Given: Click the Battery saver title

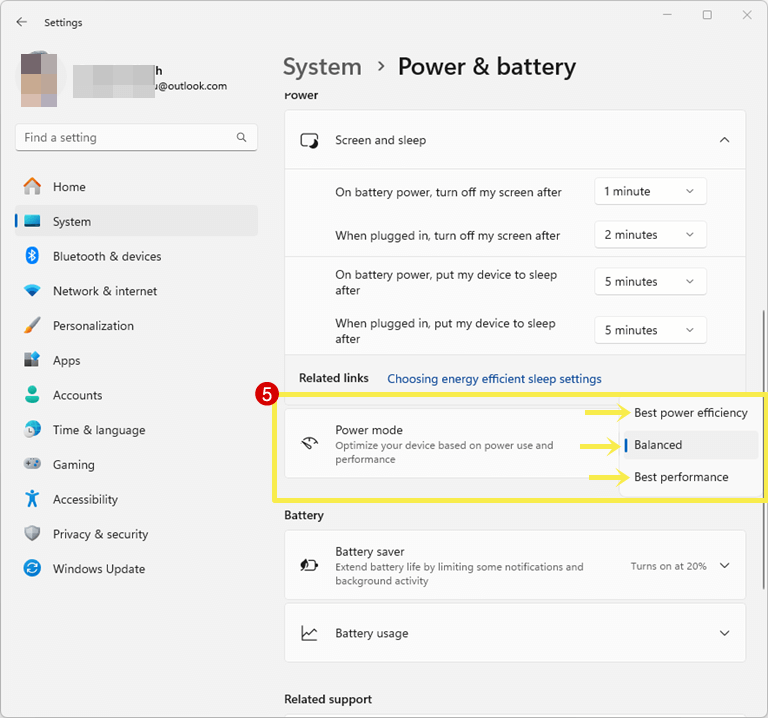Looking at the screenshot, I should [370, 551].
